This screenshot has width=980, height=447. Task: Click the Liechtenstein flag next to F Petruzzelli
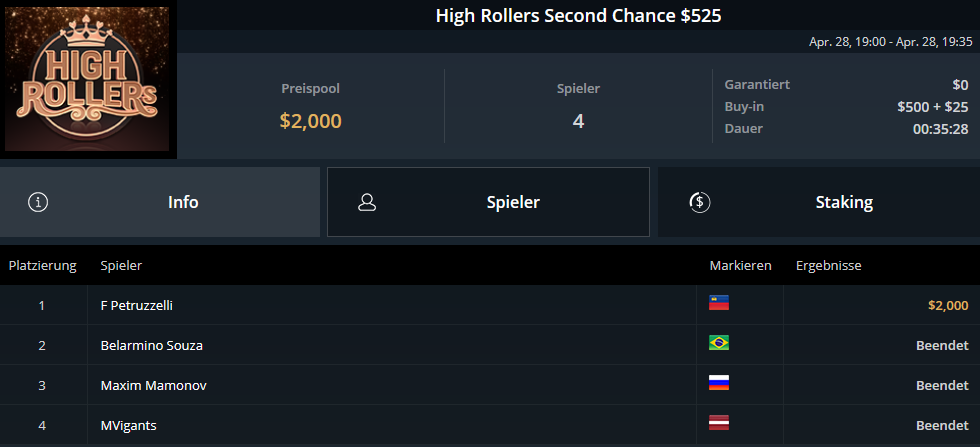click(719, 303)
